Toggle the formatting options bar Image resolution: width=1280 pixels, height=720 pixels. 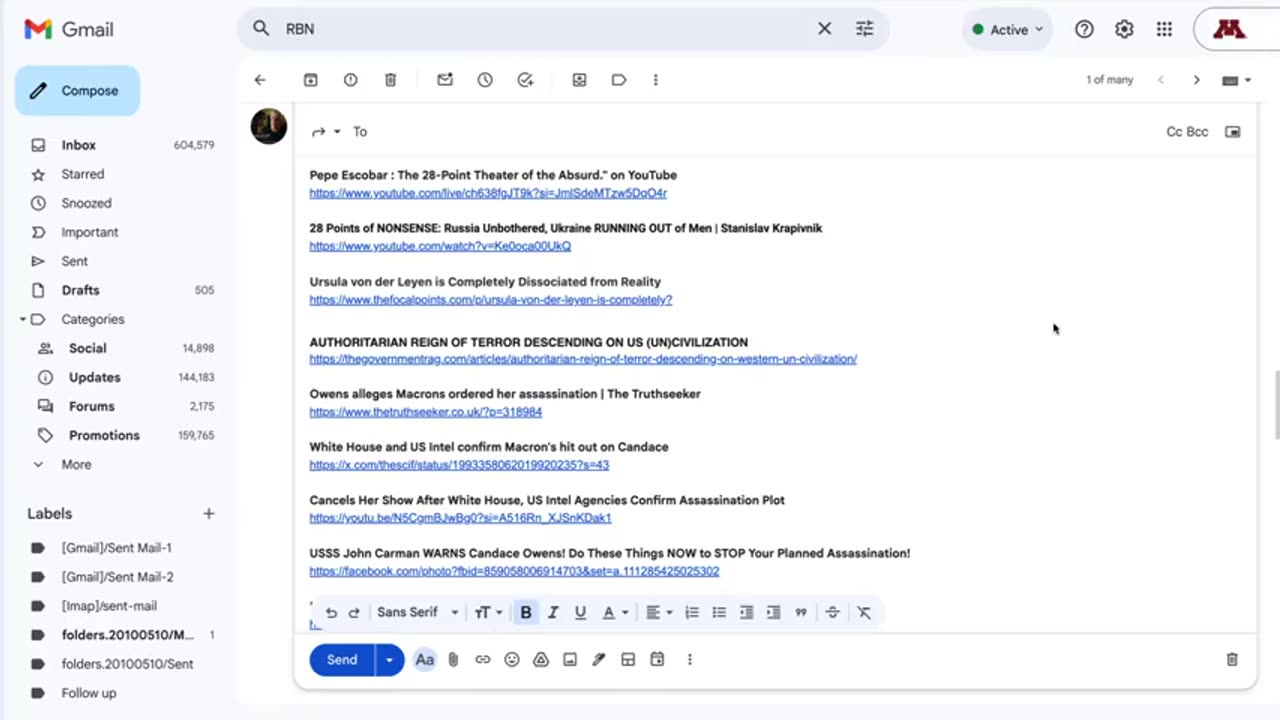(x=425, y=660)
